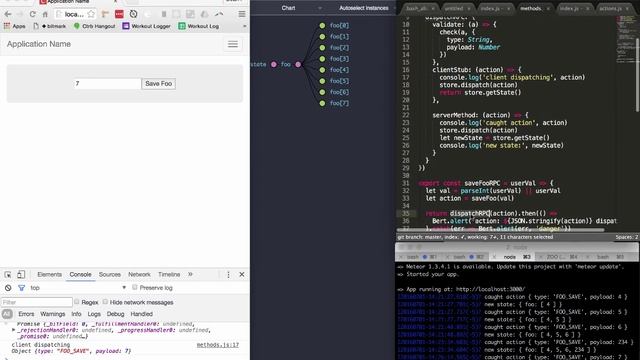Click the red extension icon in browser toolbar
Screen dimensions: 640x360
(119, 14)
